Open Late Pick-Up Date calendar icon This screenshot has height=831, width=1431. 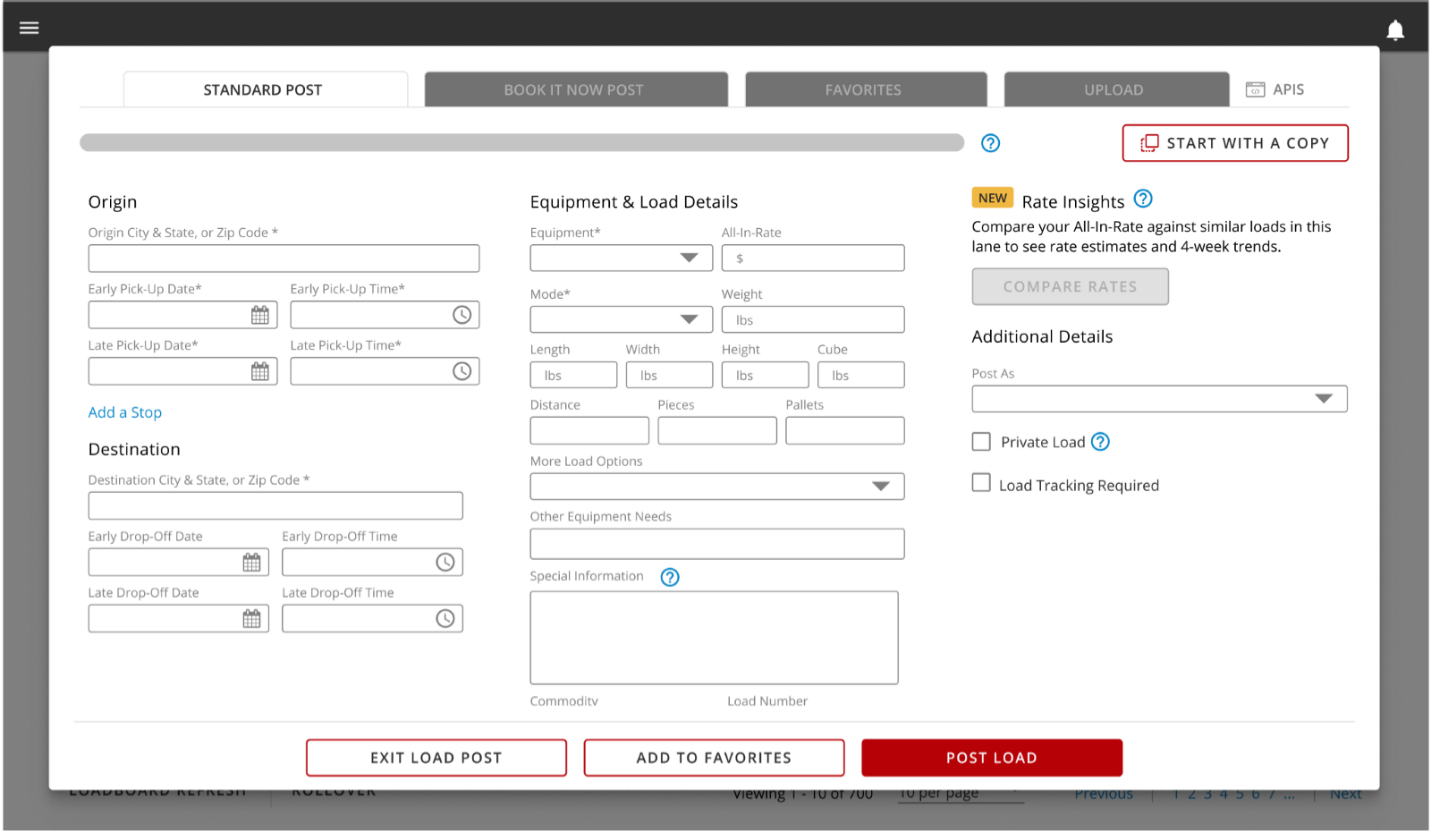260,371
